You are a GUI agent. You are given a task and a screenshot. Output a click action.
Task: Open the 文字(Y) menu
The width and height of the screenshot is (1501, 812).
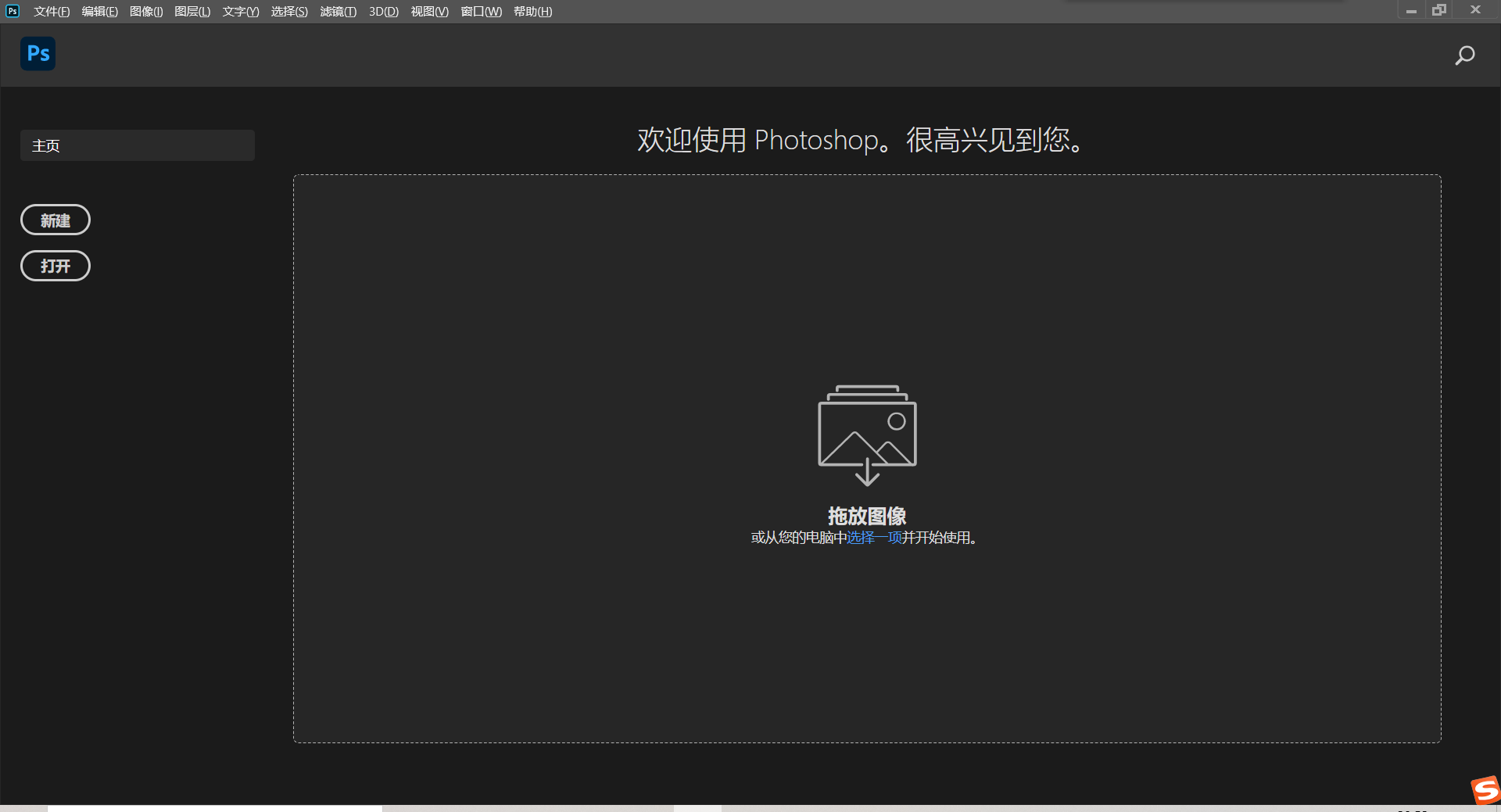click(x=241, y=12)
